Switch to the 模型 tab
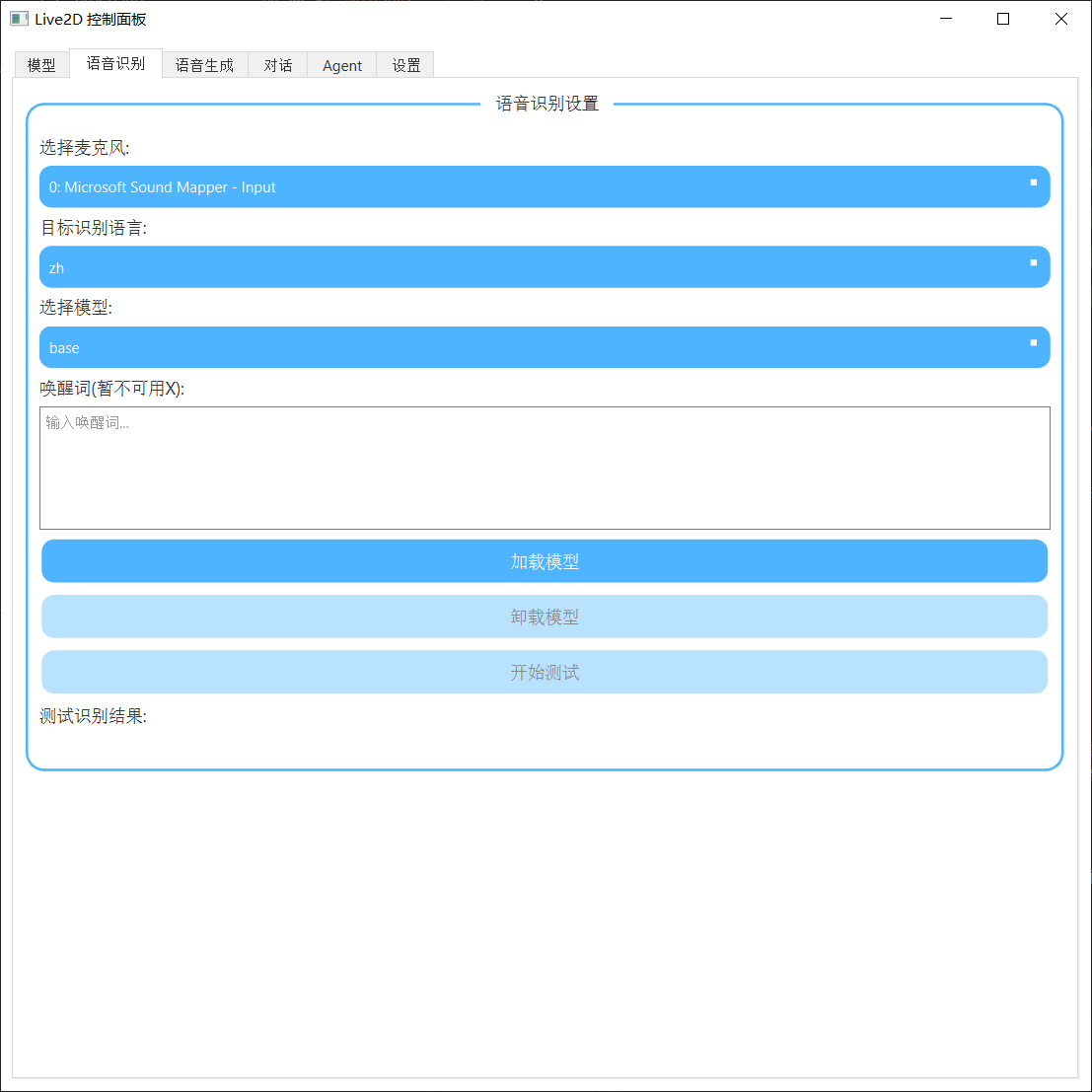The height and width of the screenshot is (1092, 1092). coord(41,64)
